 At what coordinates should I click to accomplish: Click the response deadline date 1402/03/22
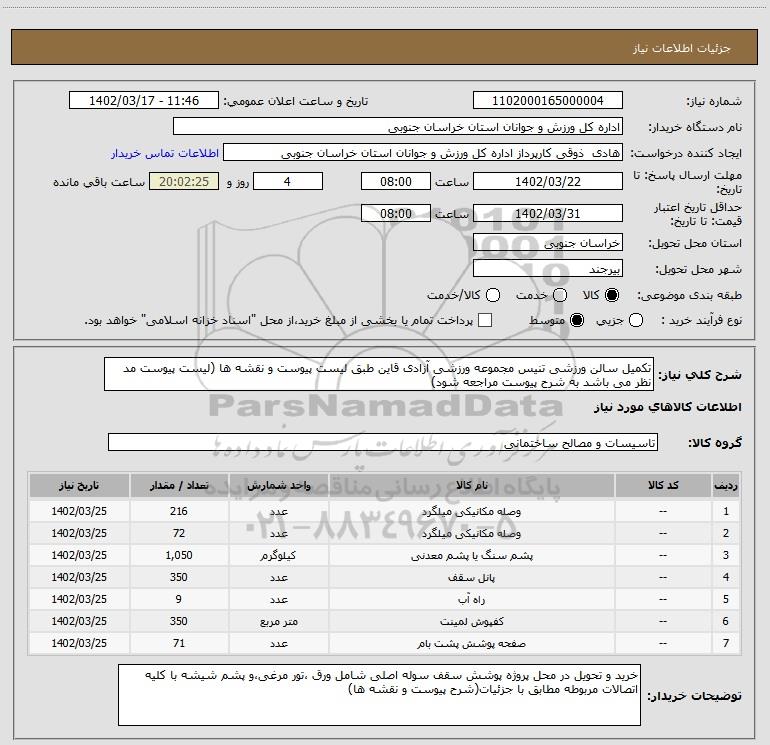click(548, 181)
